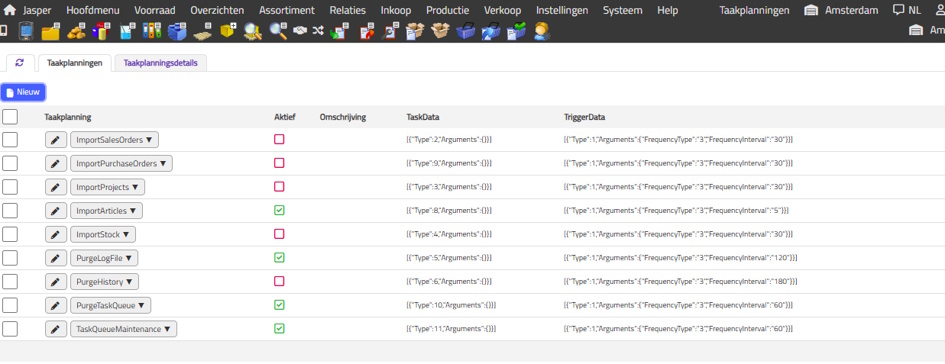Edit ImportSalesOrders with its pencil icon
Screen dimensions: 945x364
click(x=55, y=140)
